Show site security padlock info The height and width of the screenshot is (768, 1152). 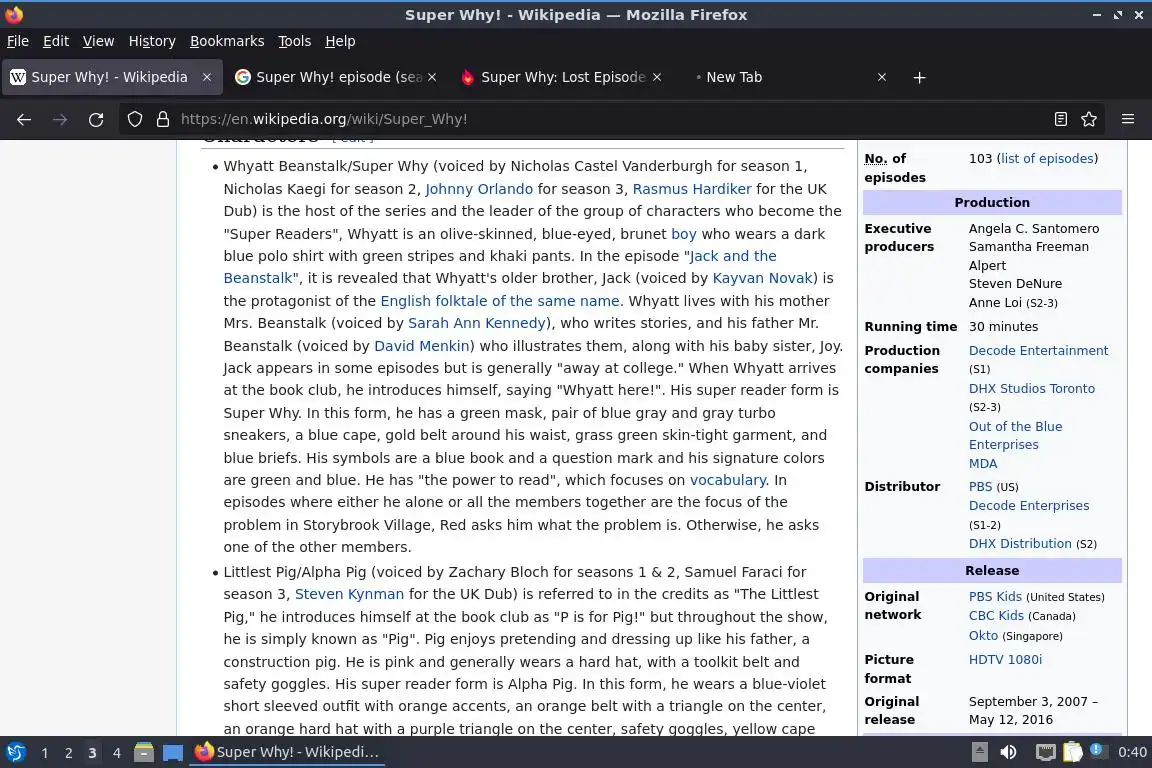(x=162, y=119)
